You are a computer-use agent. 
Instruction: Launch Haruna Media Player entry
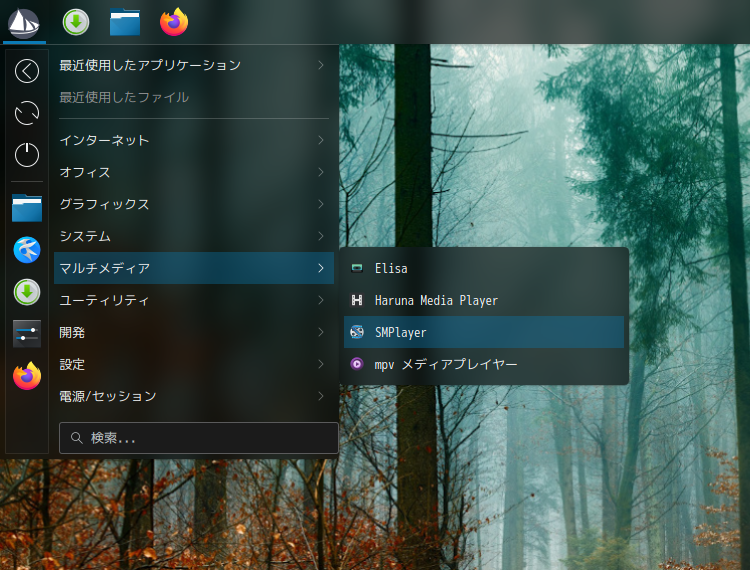[x=484, y=300]
